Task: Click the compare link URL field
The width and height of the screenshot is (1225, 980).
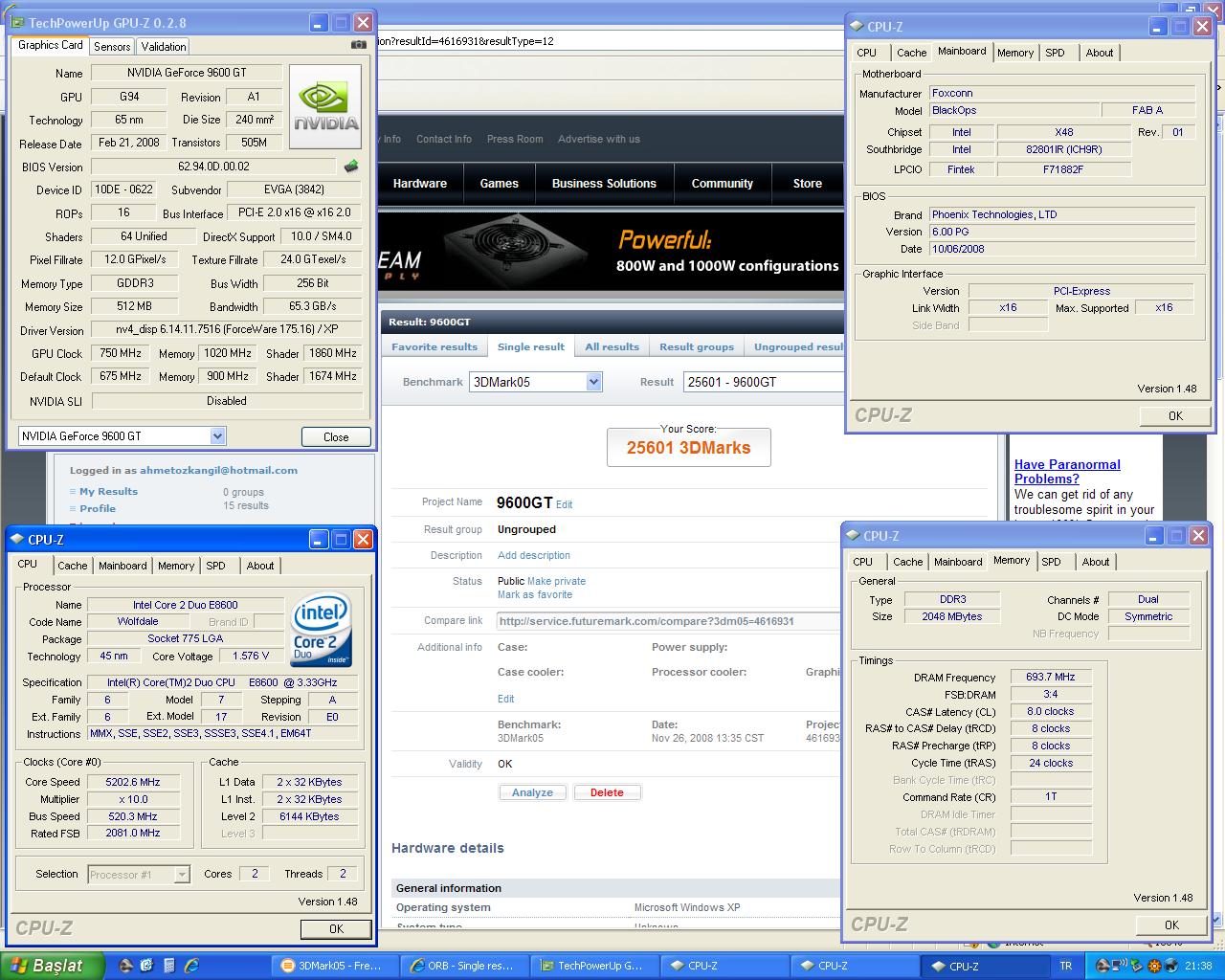Action: click(670, 621)
